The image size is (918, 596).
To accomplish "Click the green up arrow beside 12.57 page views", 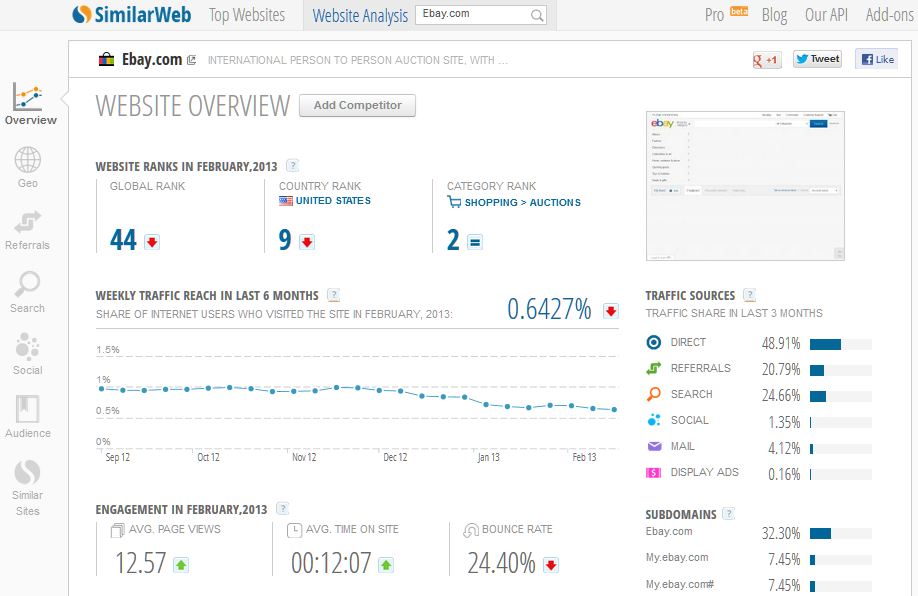I will tap(181, 565).
